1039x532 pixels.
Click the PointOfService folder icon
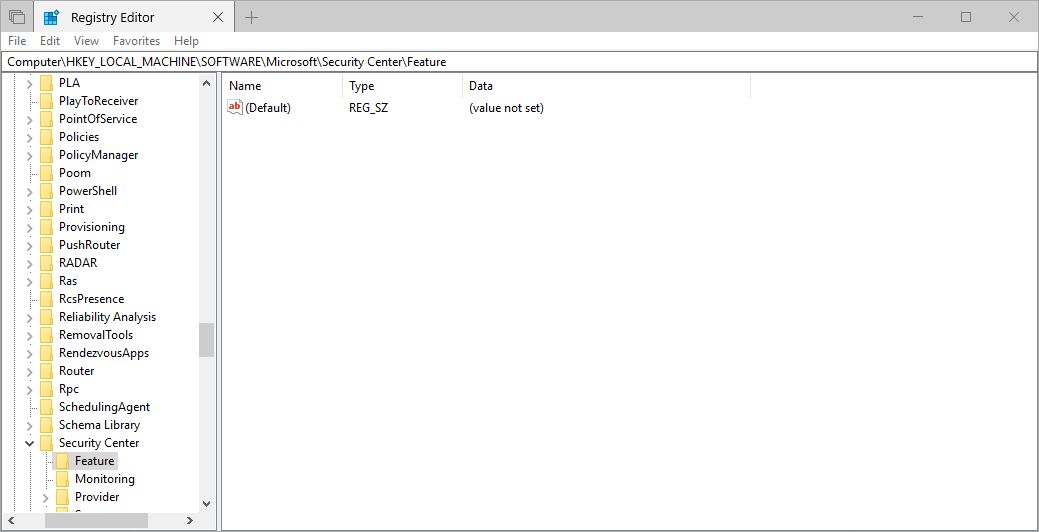46,119
